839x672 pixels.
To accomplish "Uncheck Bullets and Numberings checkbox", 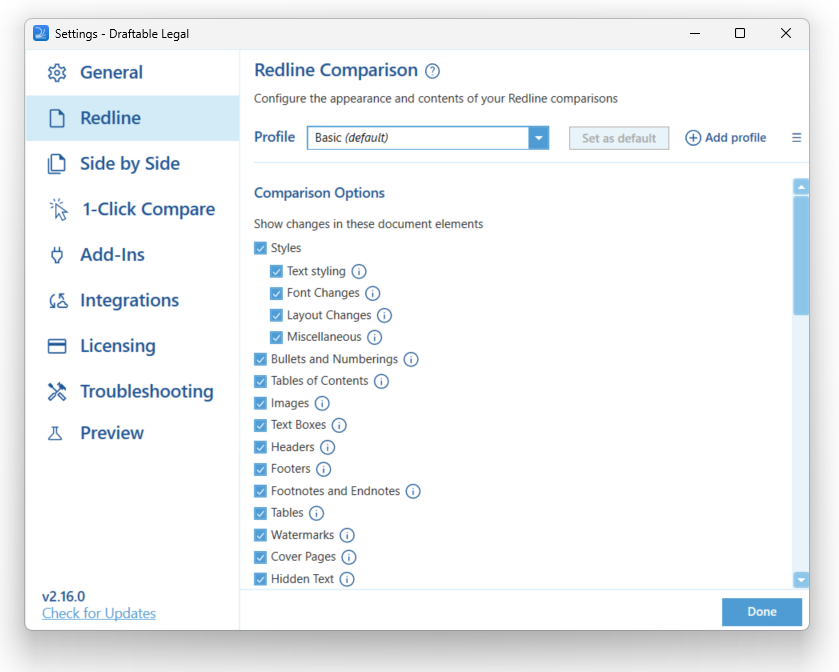I will 261,360.
